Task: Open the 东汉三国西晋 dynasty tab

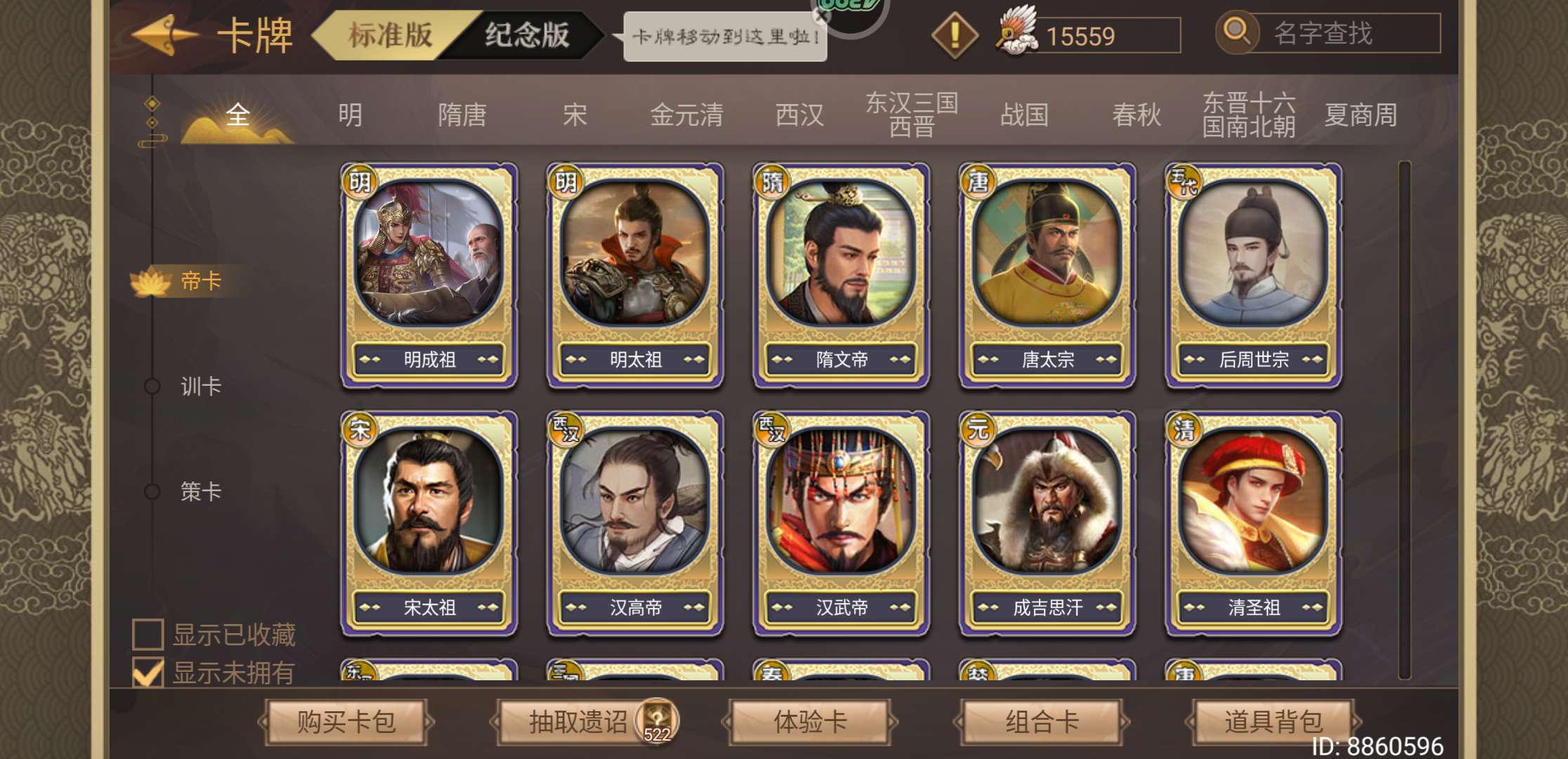Action: [912, 114]
